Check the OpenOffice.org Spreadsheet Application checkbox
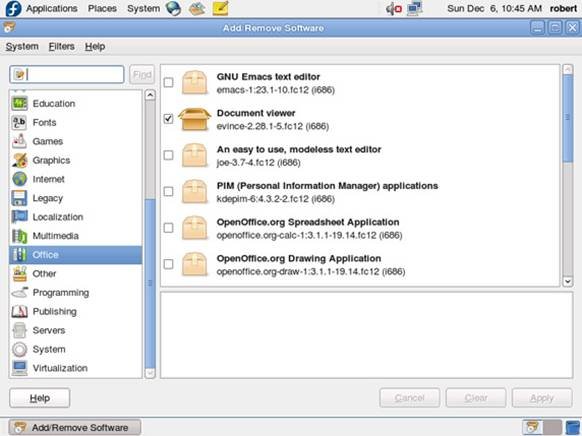582x436 pixels. (x=169, y=228)
